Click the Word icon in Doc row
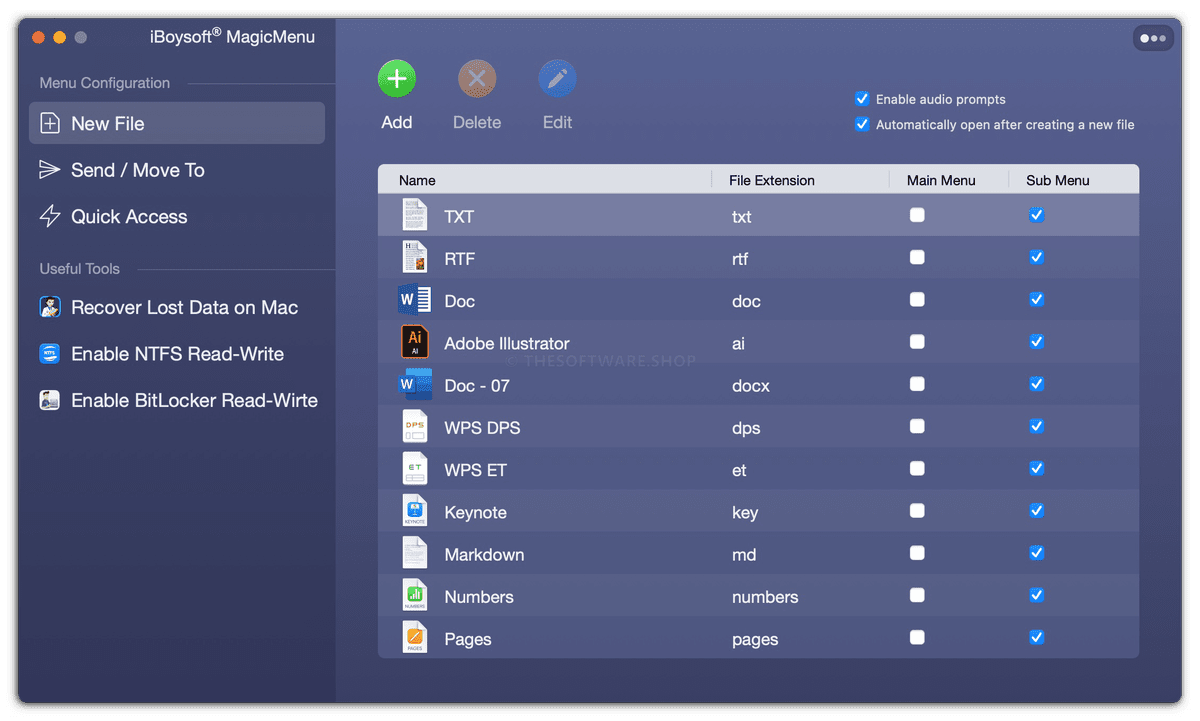 coord(414,300)
